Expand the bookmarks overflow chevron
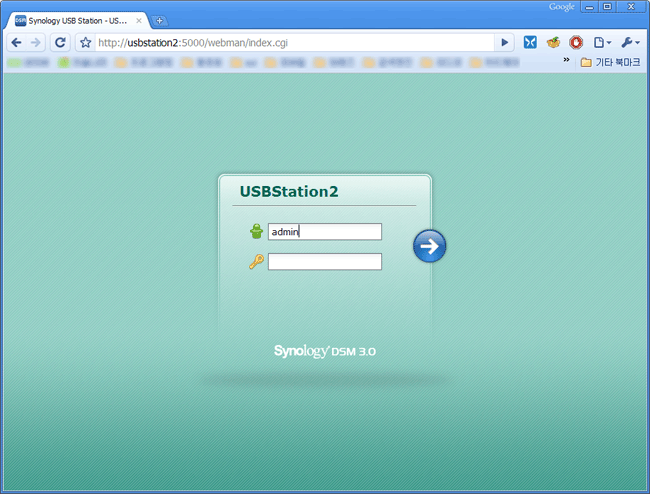Viewport: 650px width, 494px height. tap(566, 60)
